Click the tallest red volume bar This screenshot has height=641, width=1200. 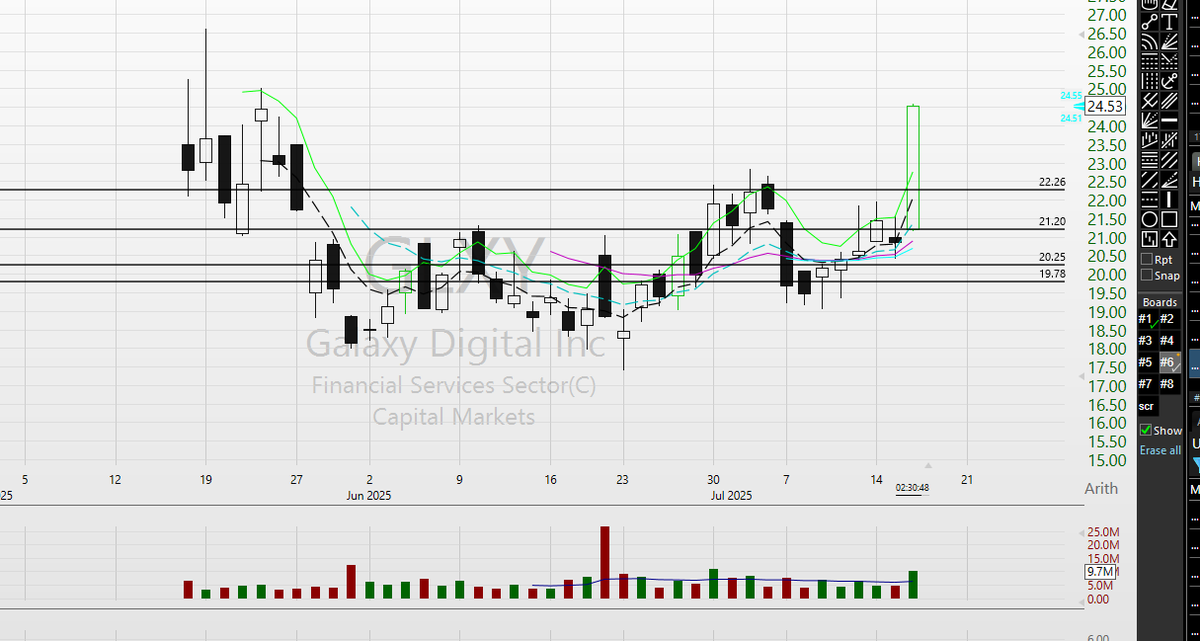pos(605,562)
